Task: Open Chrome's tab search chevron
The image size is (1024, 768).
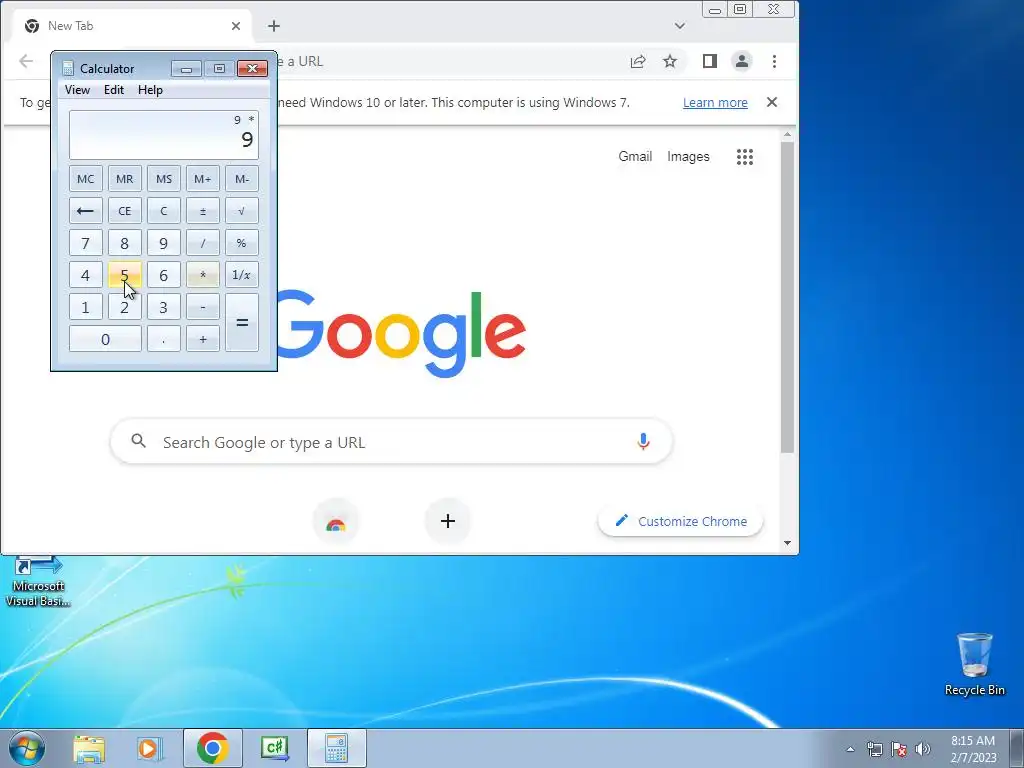Action: 680,26
